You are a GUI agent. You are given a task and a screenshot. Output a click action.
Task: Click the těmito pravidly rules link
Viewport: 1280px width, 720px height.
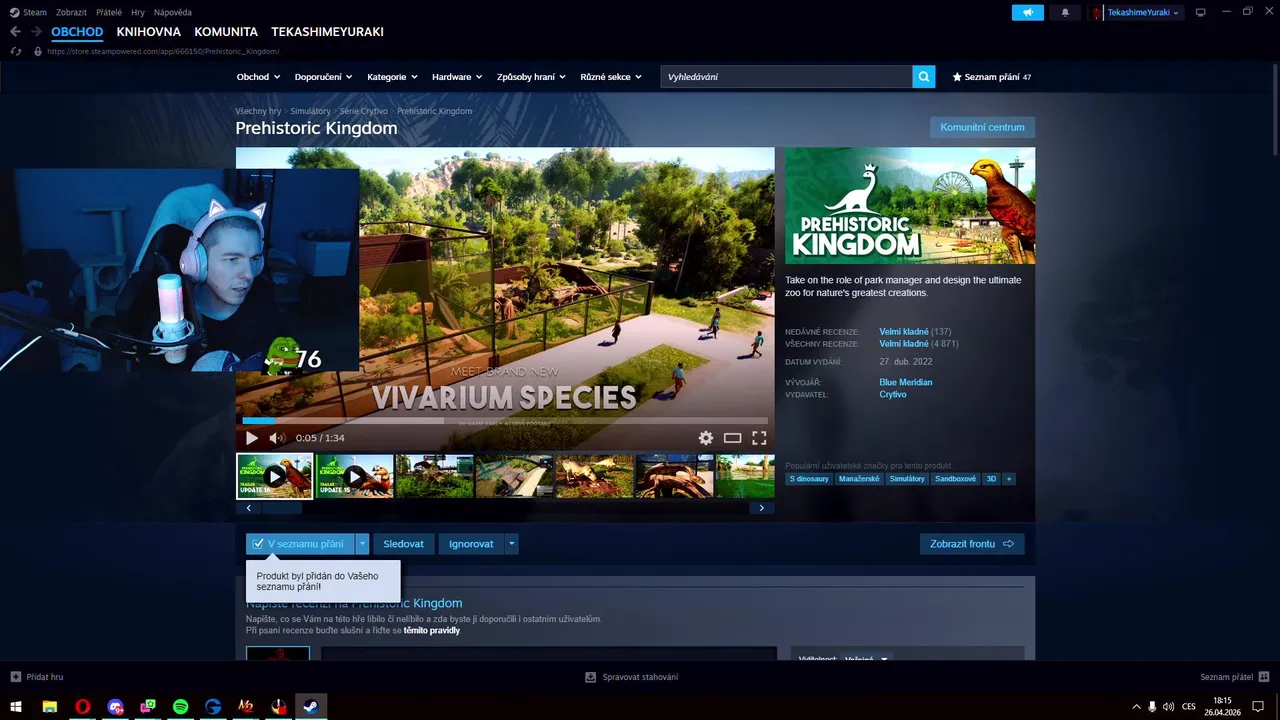[x=432, y=631]
